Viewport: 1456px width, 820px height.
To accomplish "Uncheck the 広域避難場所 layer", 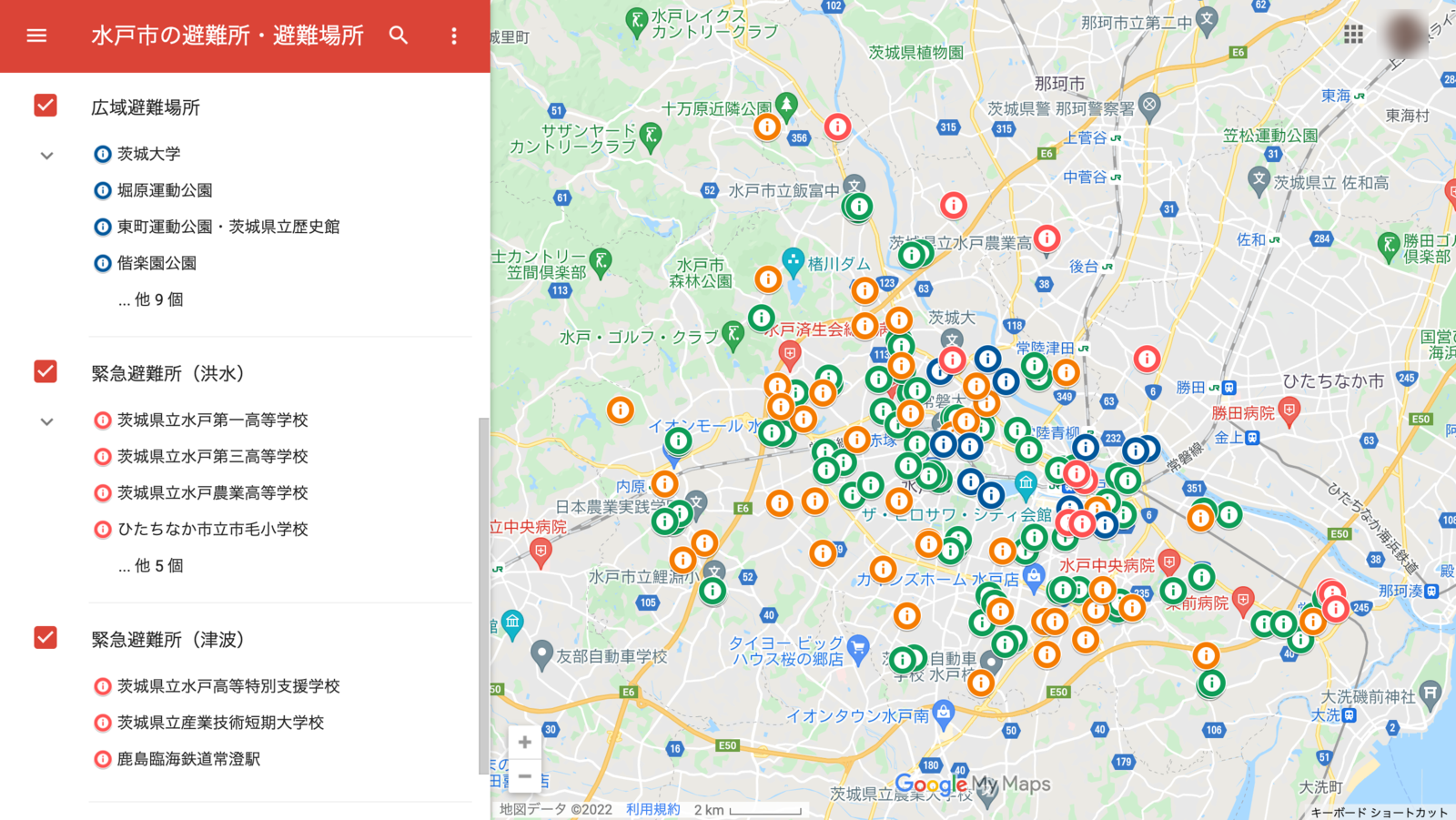I will pyautogui.click(x=45, y=106).
